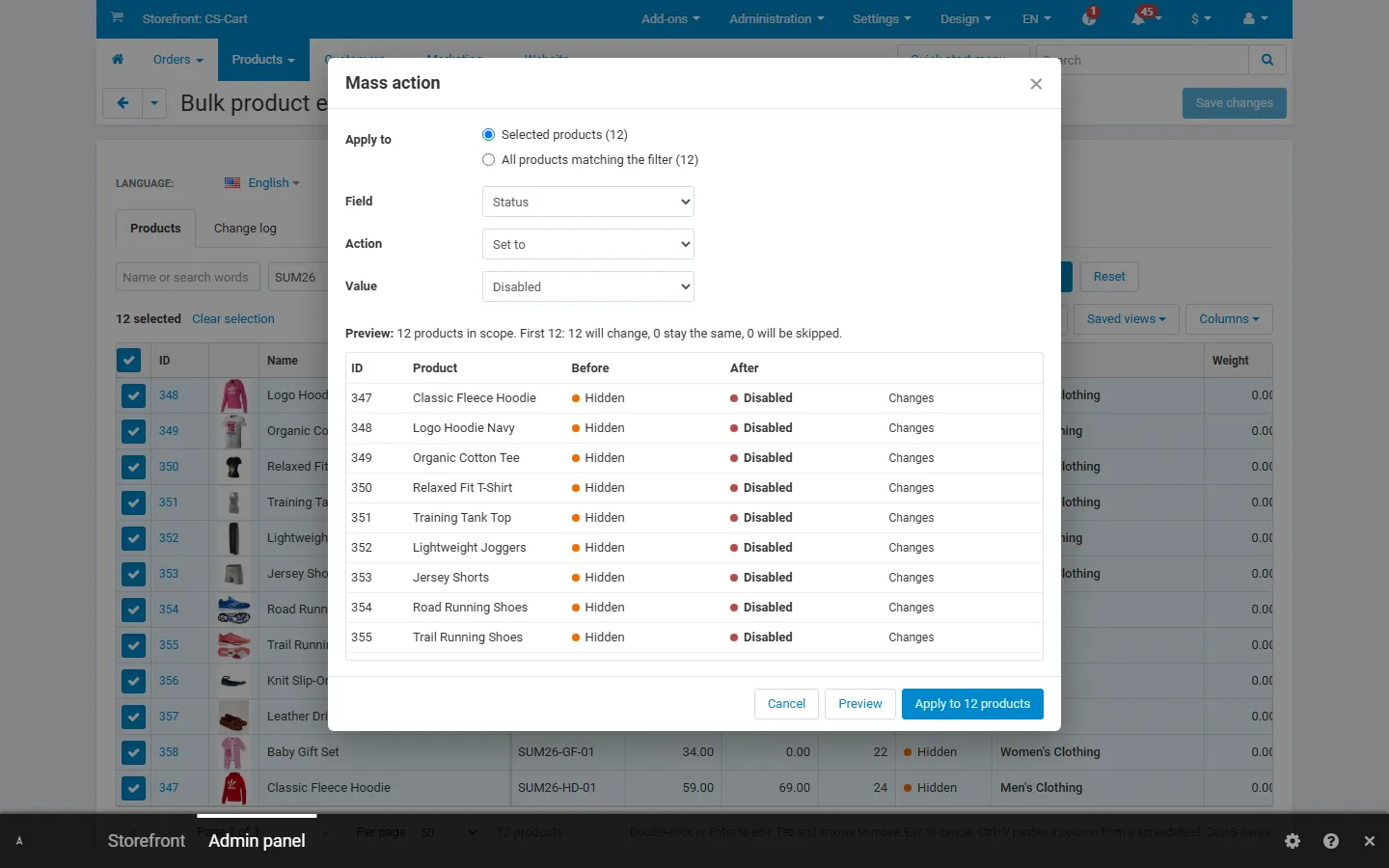Open the Action dropdown set to Set to
This screenshot has width=1389, height=868.
pyautogui.click(x=587, y=244)
